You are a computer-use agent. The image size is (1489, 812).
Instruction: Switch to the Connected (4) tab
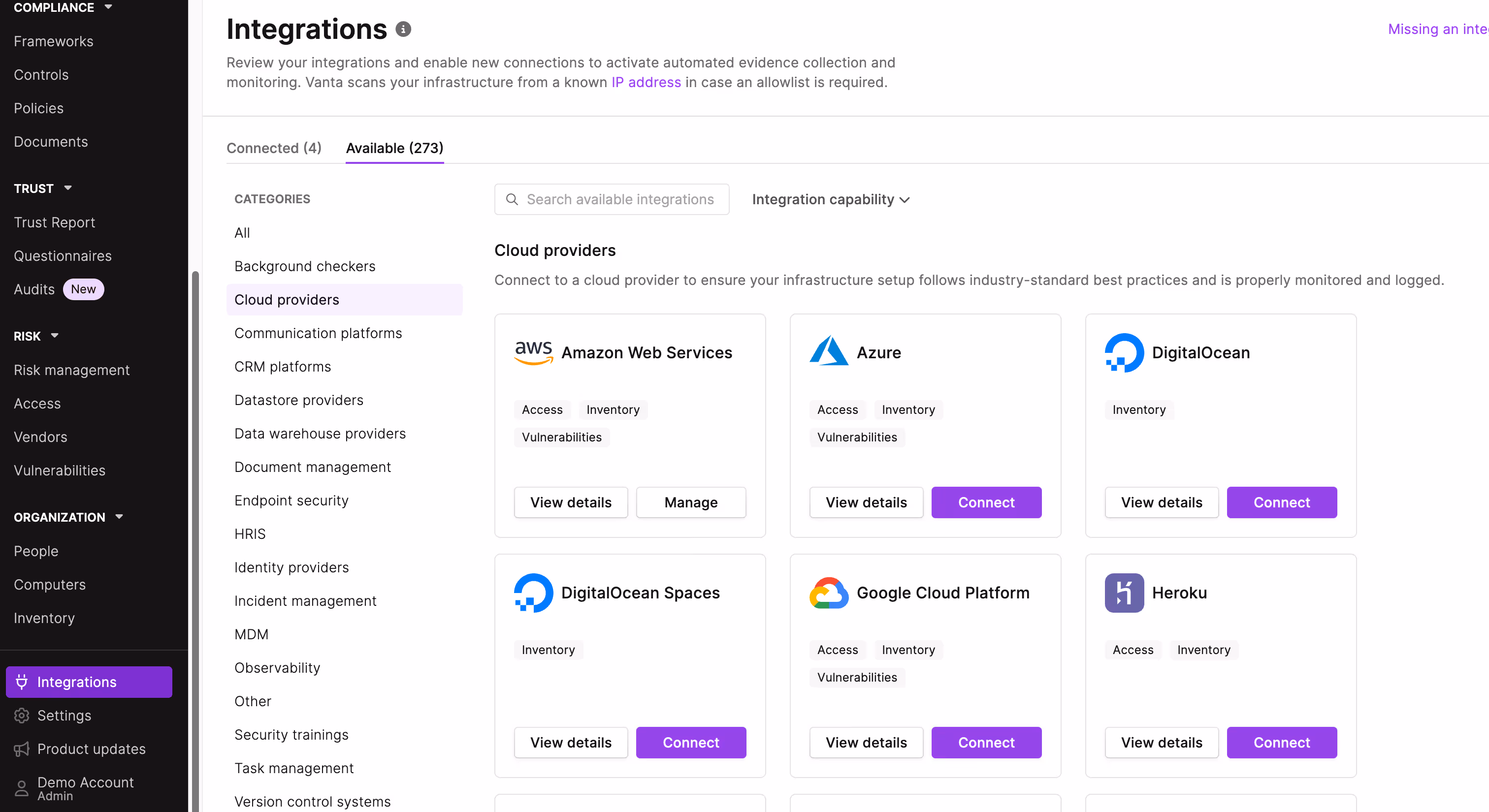coord(273,148)
